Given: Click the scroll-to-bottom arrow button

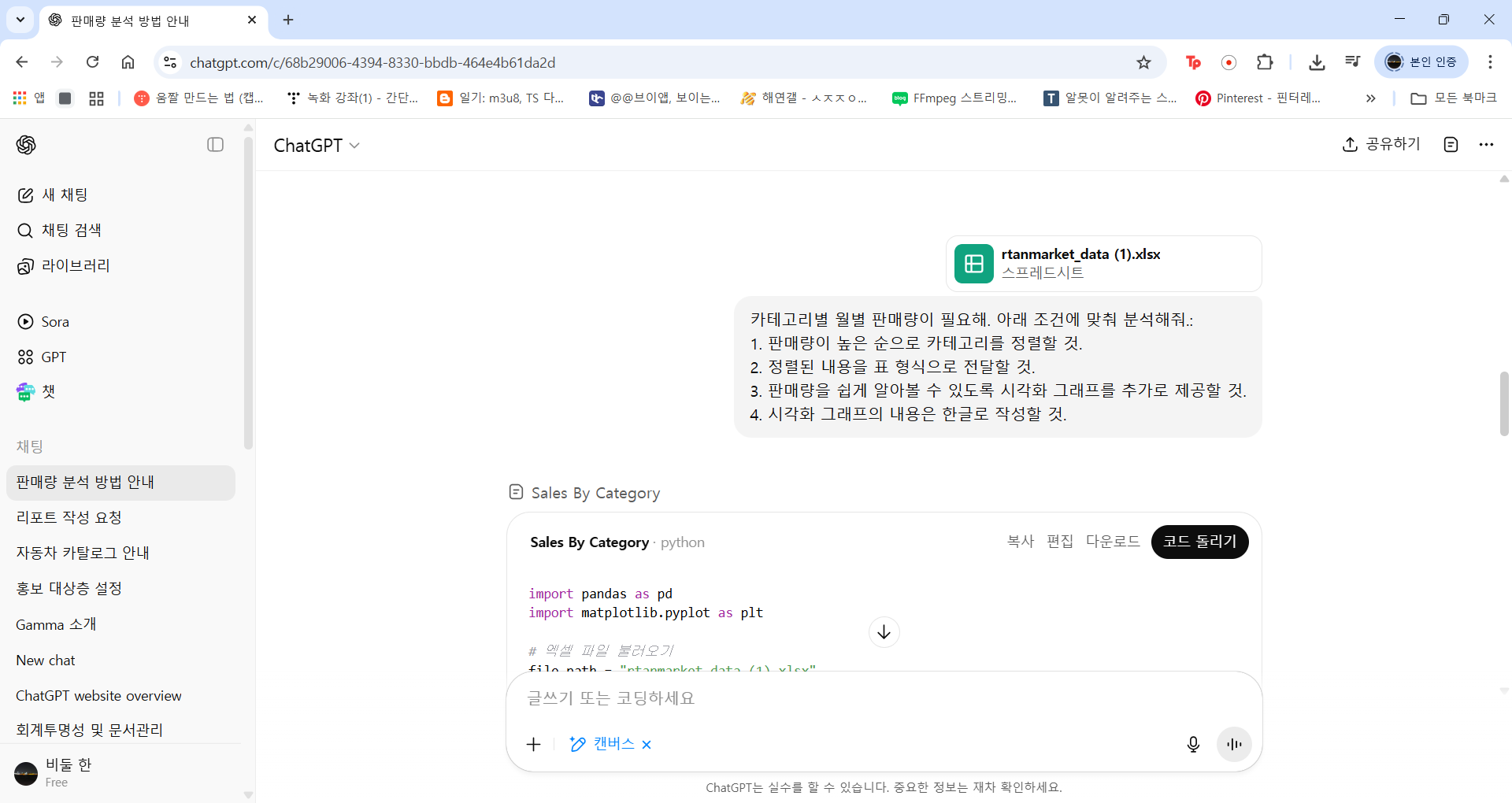Looking at the screenshot, I should click(x=884, y=632).
